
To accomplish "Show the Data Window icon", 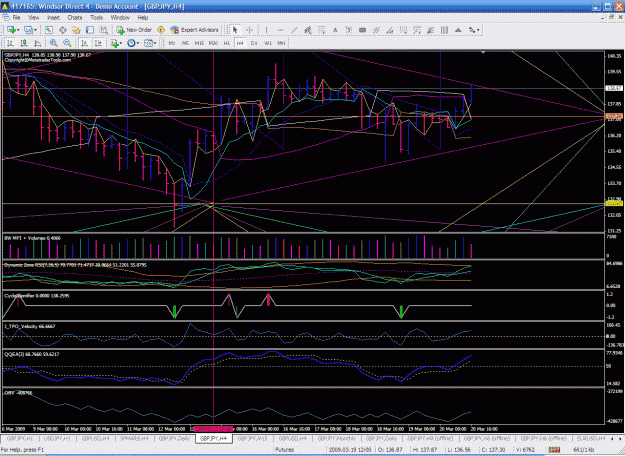I will (63, 30).
